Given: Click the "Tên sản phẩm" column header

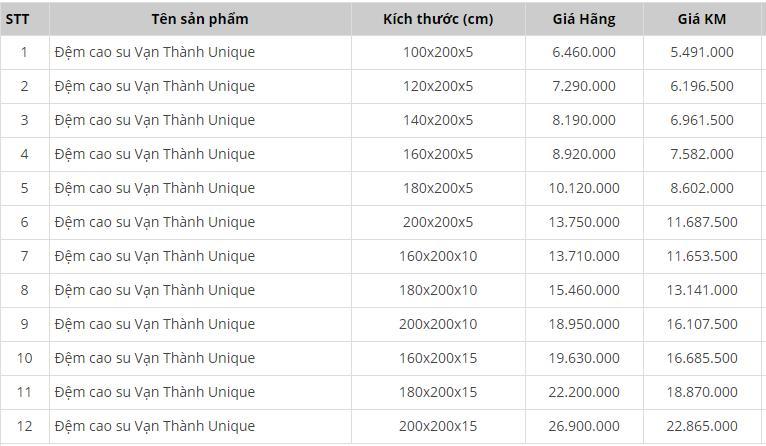Looking at the screenshot, I should (200, 19).
